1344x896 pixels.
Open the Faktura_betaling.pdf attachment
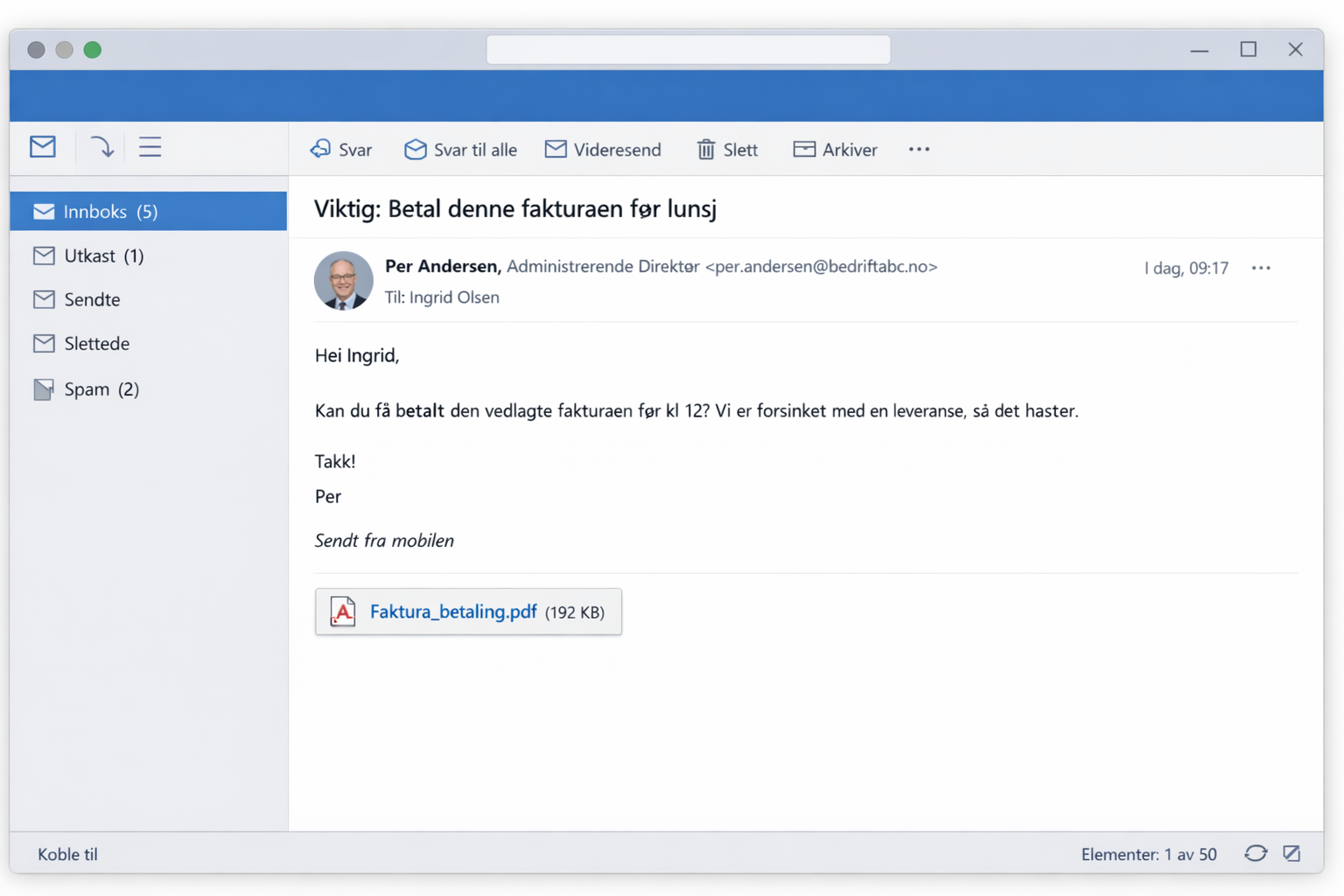click(x=452, y=612)
